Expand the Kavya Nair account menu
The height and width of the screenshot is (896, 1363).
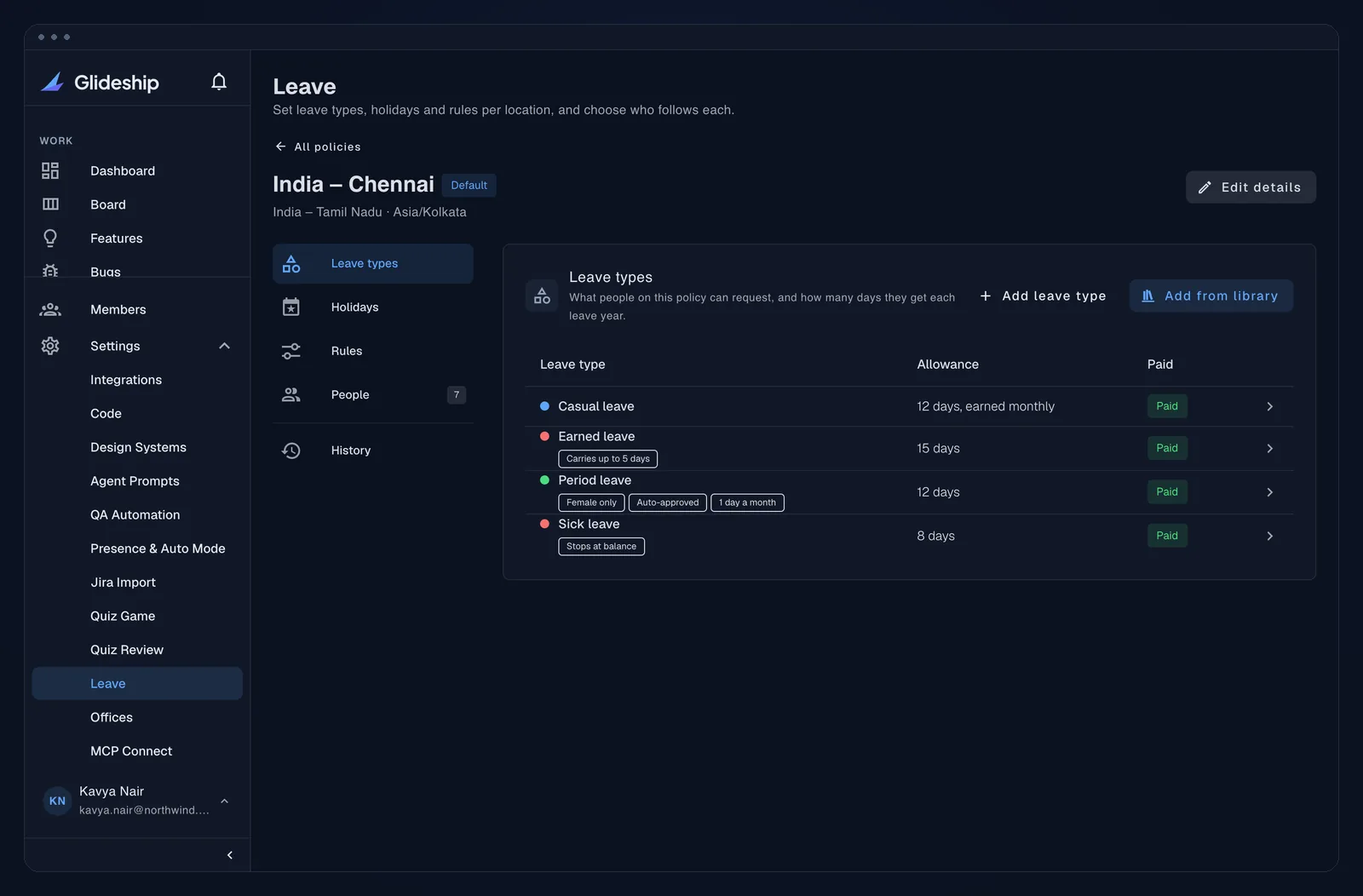[224, 801]
